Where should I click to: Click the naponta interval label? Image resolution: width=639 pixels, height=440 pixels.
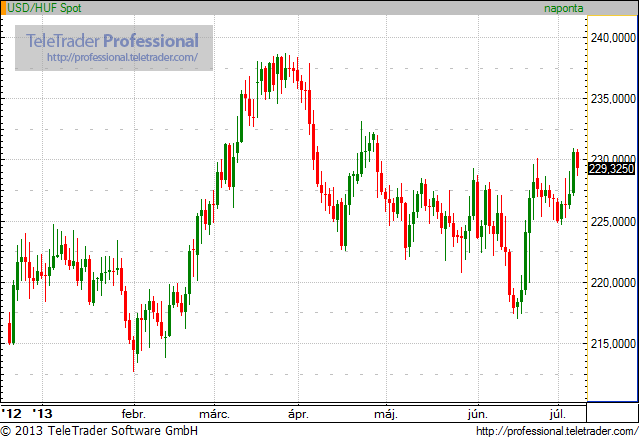coord(564,8)
